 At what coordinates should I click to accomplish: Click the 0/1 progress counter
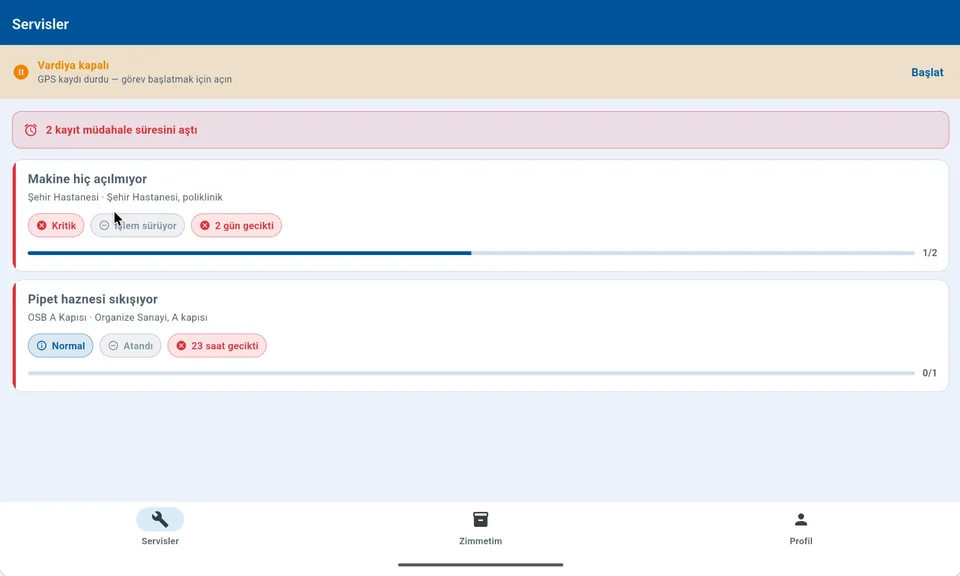point(929,373)
